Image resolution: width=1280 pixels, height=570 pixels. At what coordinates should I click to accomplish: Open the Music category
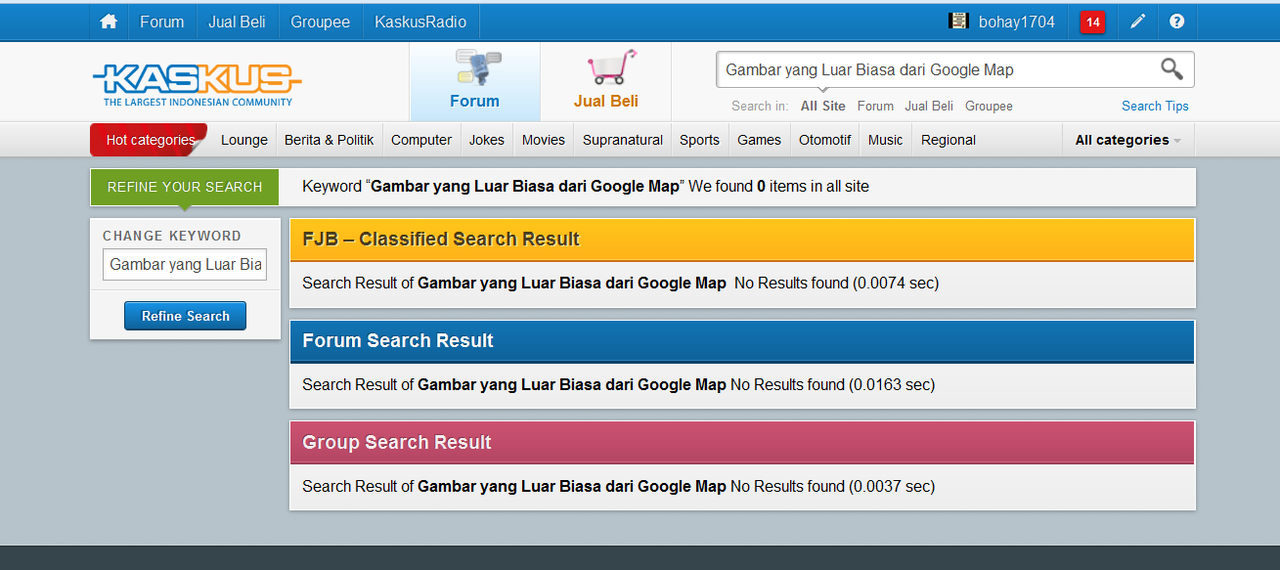tap(885, 140)
